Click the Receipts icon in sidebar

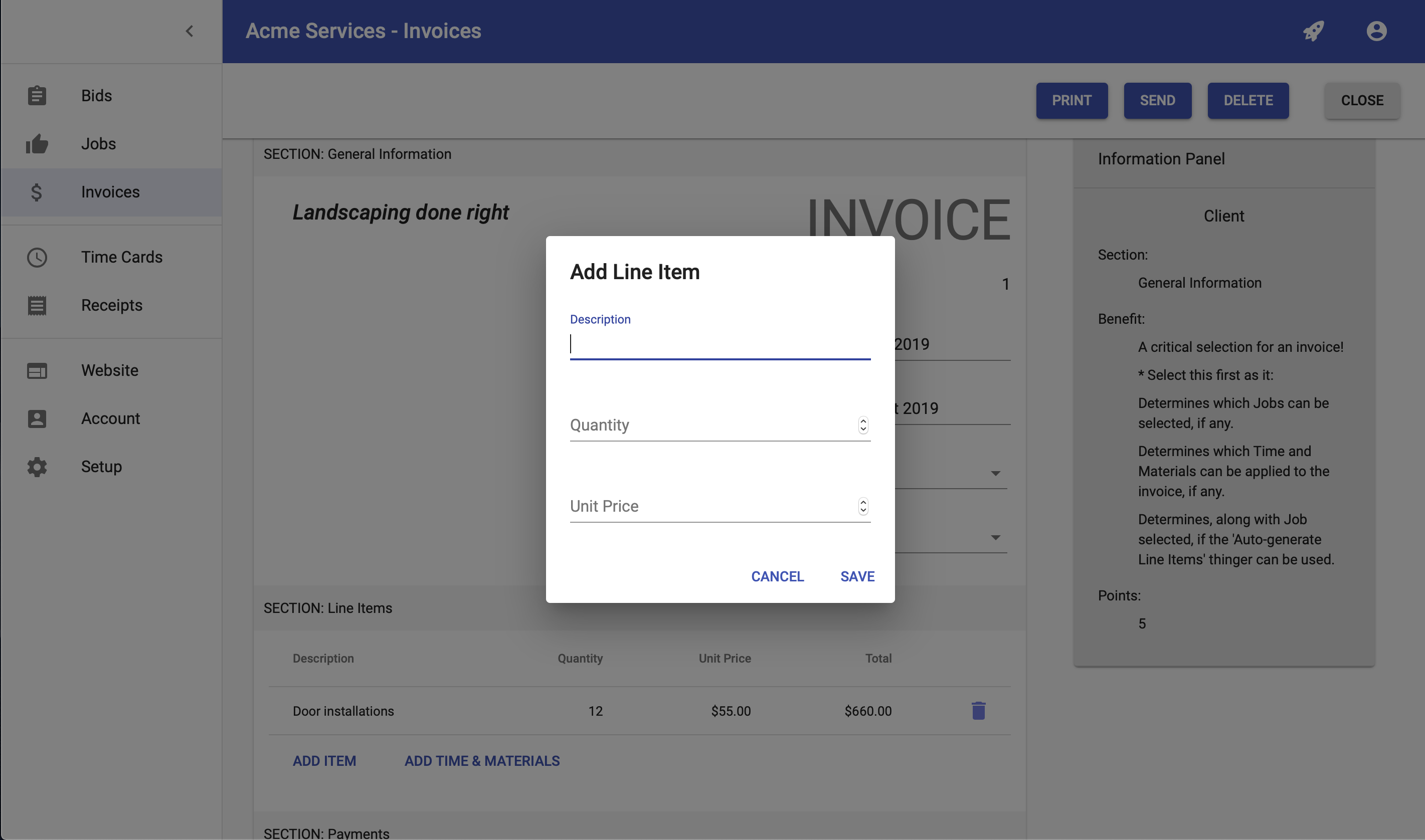tap(37, 306)
